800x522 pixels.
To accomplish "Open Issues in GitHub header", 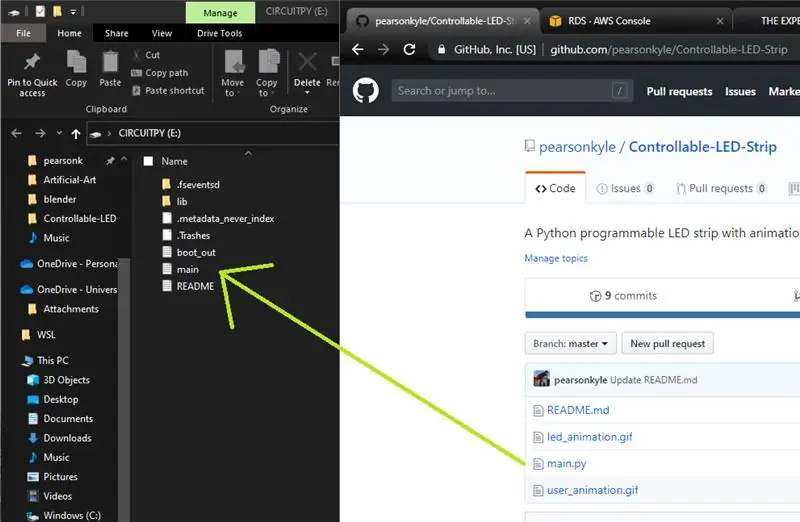I will [x=740, y=92].
